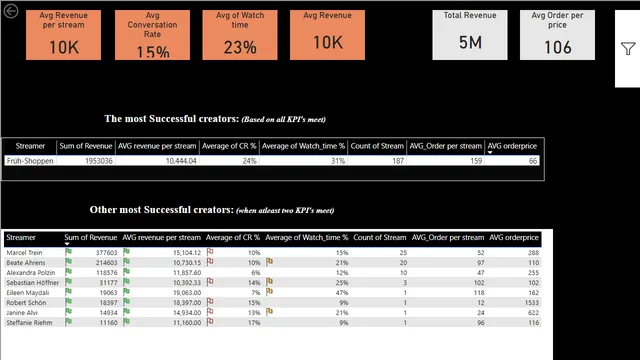The height and width of the screenshot is (360, 640).
Task: Select the Avg Conversation Rate card
Action: click(x=152, y=35)
